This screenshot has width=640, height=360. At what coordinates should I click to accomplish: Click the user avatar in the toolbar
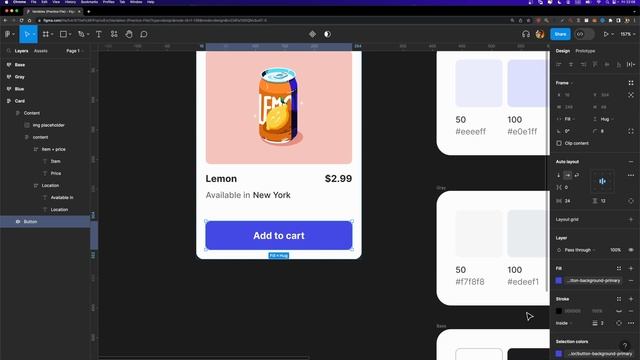(540, 34)
